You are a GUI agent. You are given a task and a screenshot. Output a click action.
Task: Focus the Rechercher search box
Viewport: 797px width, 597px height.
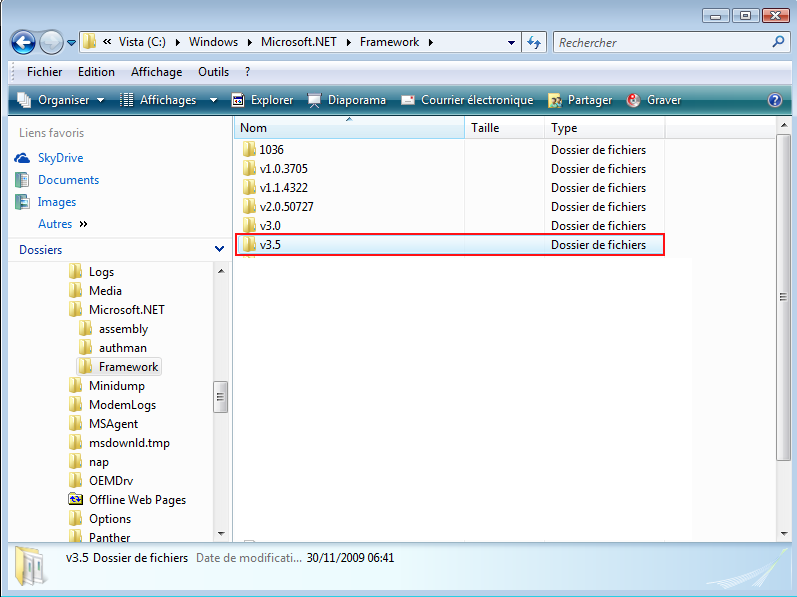click(661, 43)
